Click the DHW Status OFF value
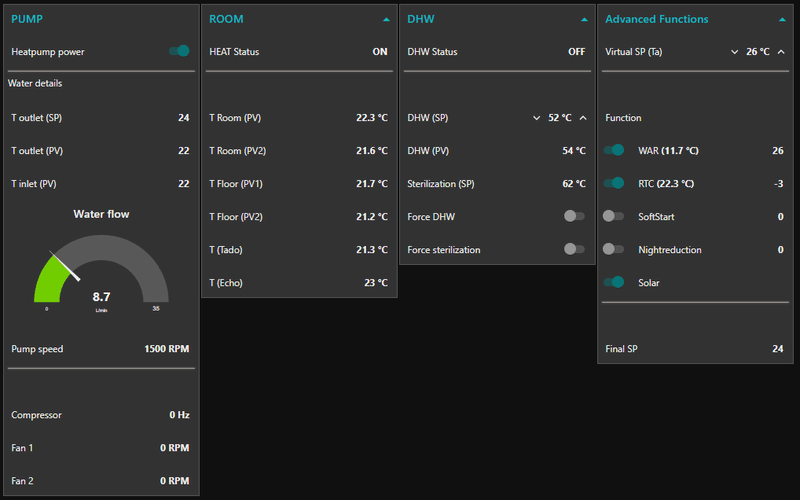 577,52
